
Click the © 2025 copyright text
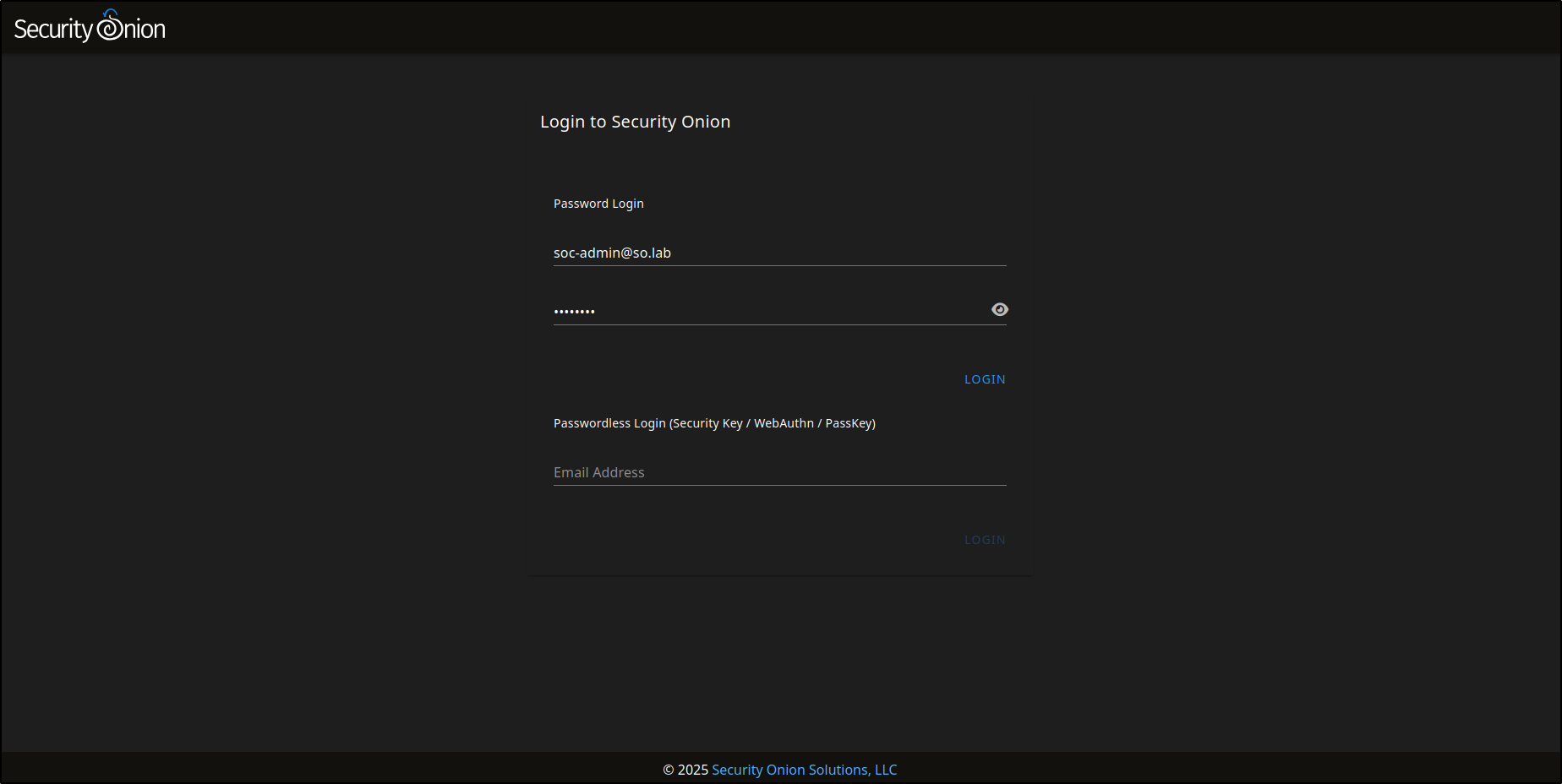coord(685,770)
